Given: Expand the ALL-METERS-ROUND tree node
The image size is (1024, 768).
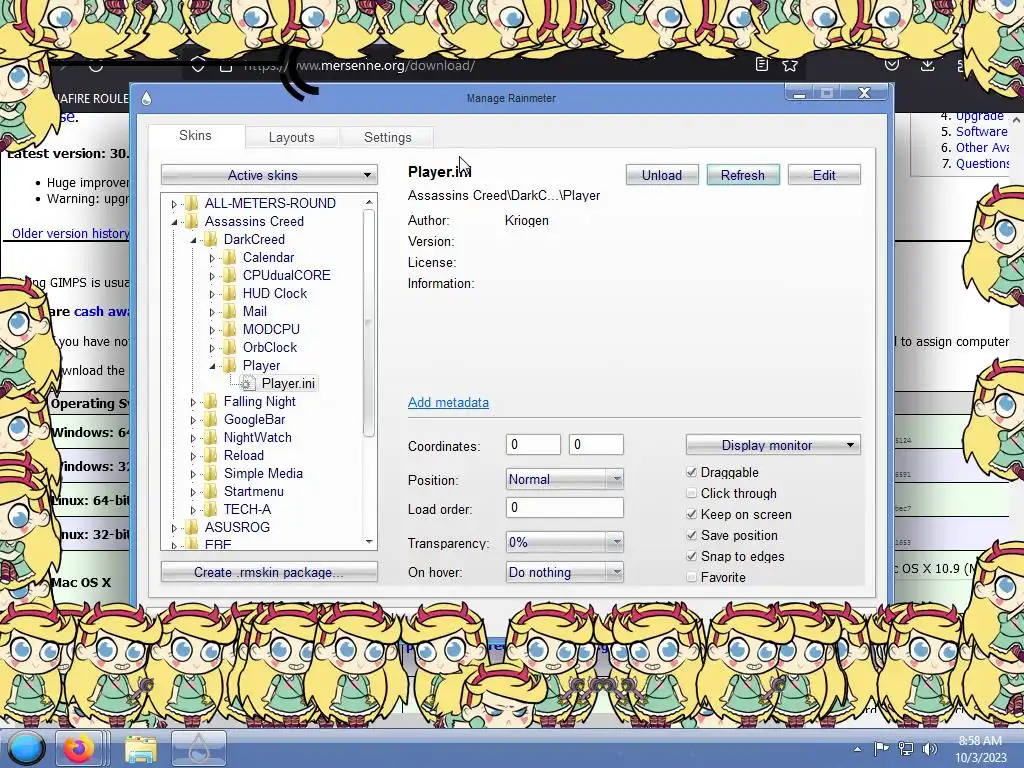Looking at the screenshot, I should click(174, 204).
